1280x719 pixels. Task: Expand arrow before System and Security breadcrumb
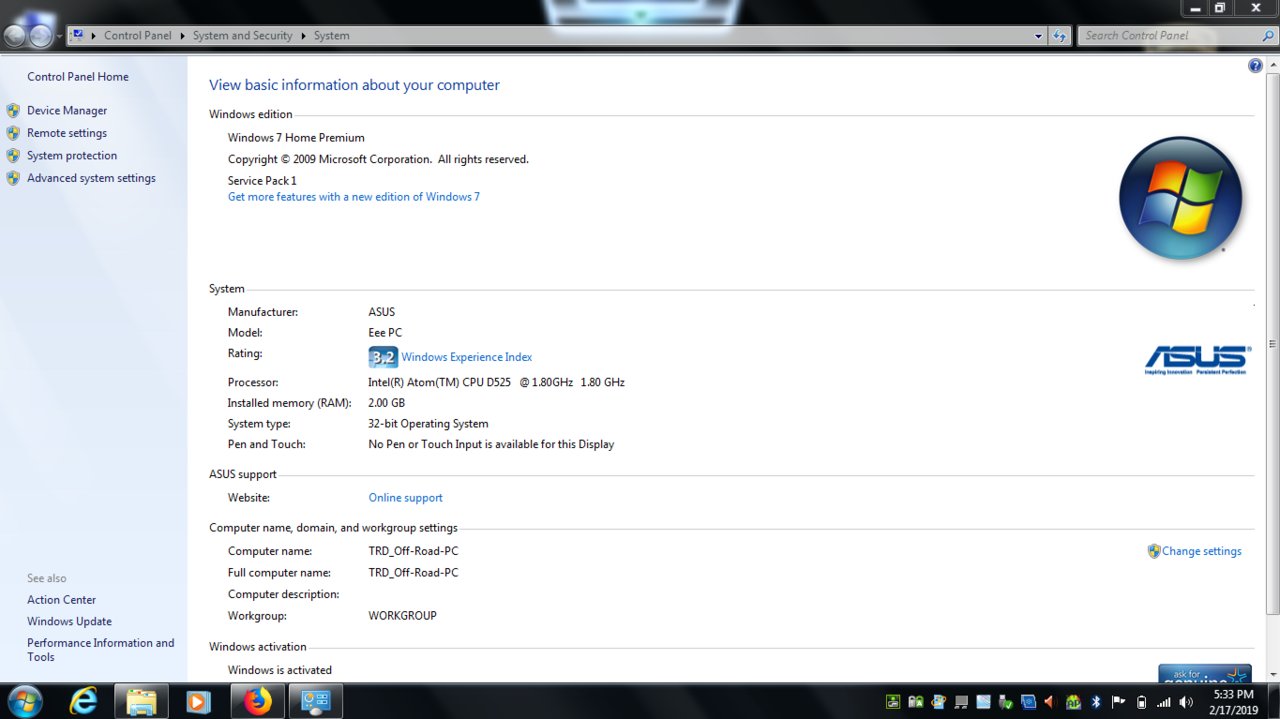point(183,35)
